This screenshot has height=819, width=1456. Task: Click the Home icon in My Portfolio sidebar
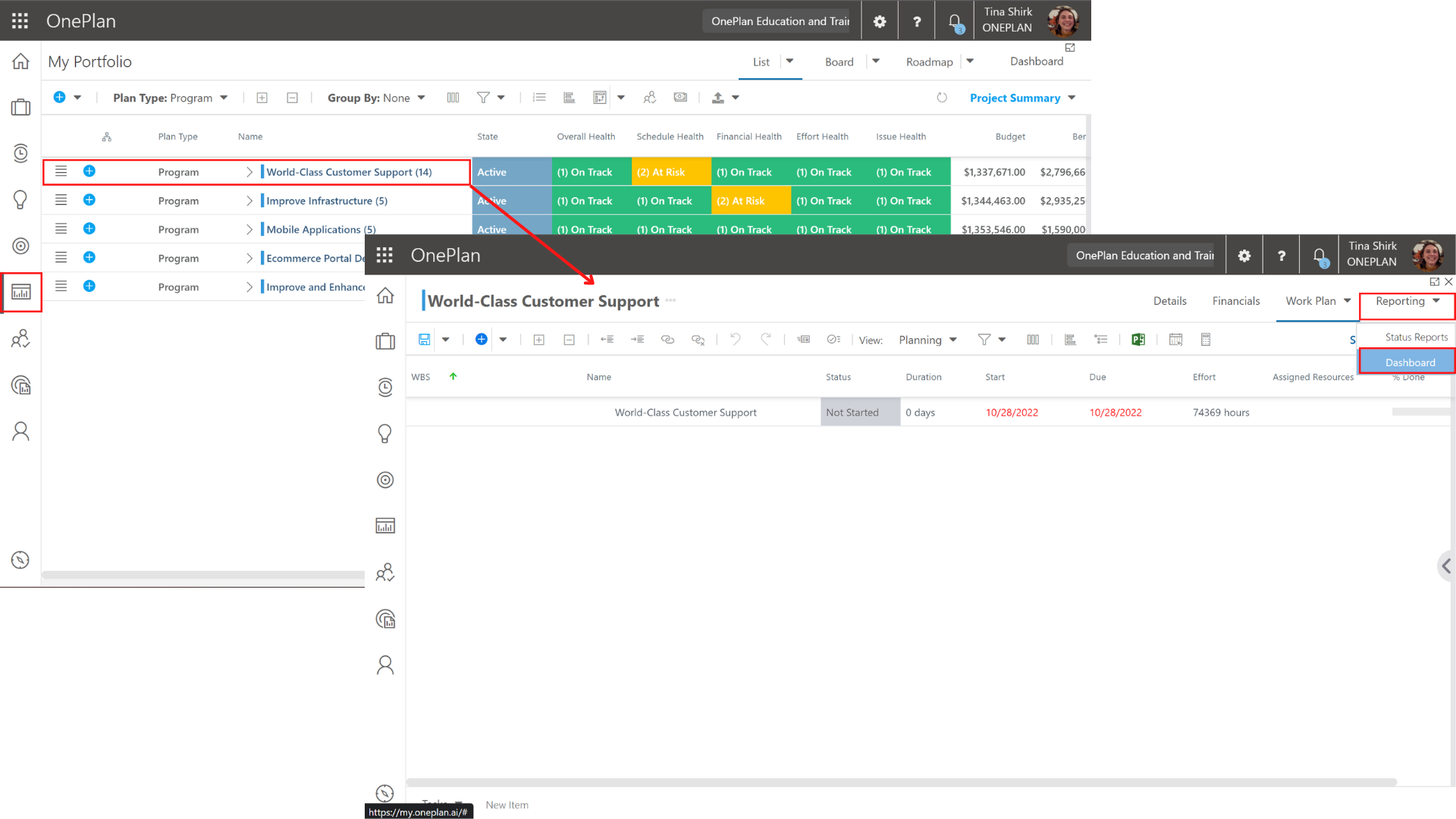point(20,61)
